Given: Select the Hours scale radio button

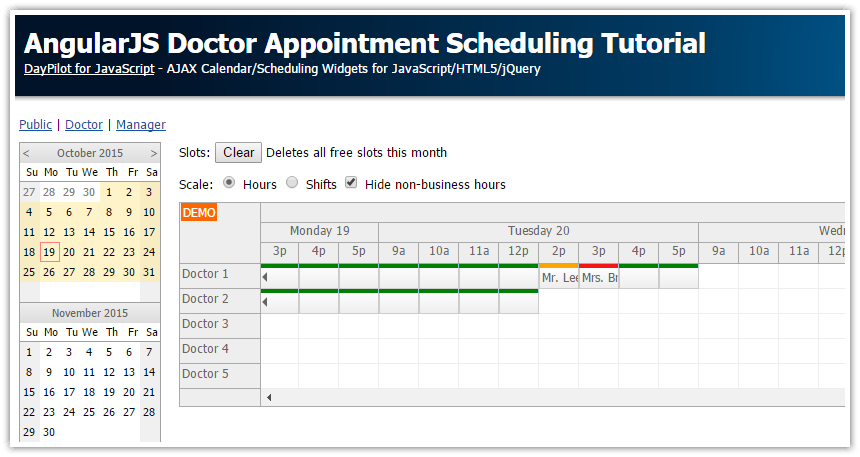Looking at the screenshot, I should pyautogui.click(x=229, y=183).
